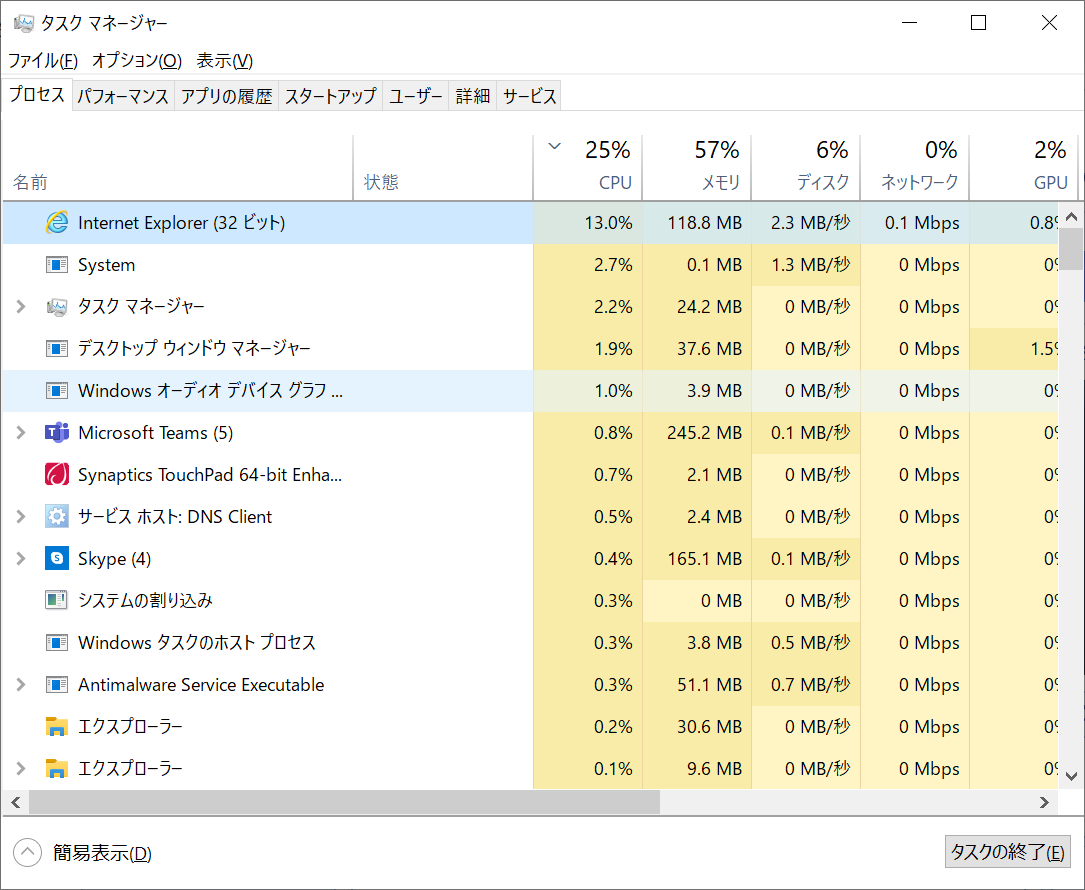Image resolution: width=1085 pixels, height=890 pixels.
Task: Click the Antimalware Service Executable icon
Action: [57, 685]
